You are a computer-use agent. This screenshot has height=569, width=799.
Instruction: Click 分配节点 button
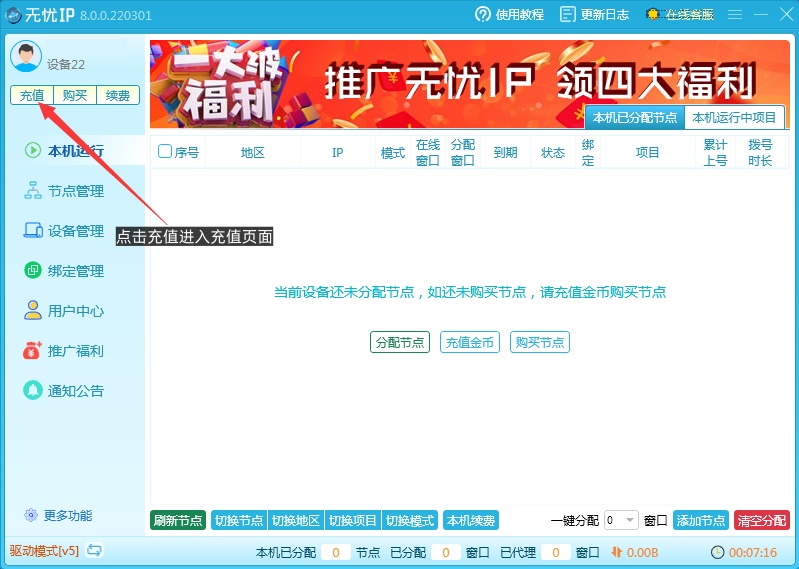click(400, 342)
